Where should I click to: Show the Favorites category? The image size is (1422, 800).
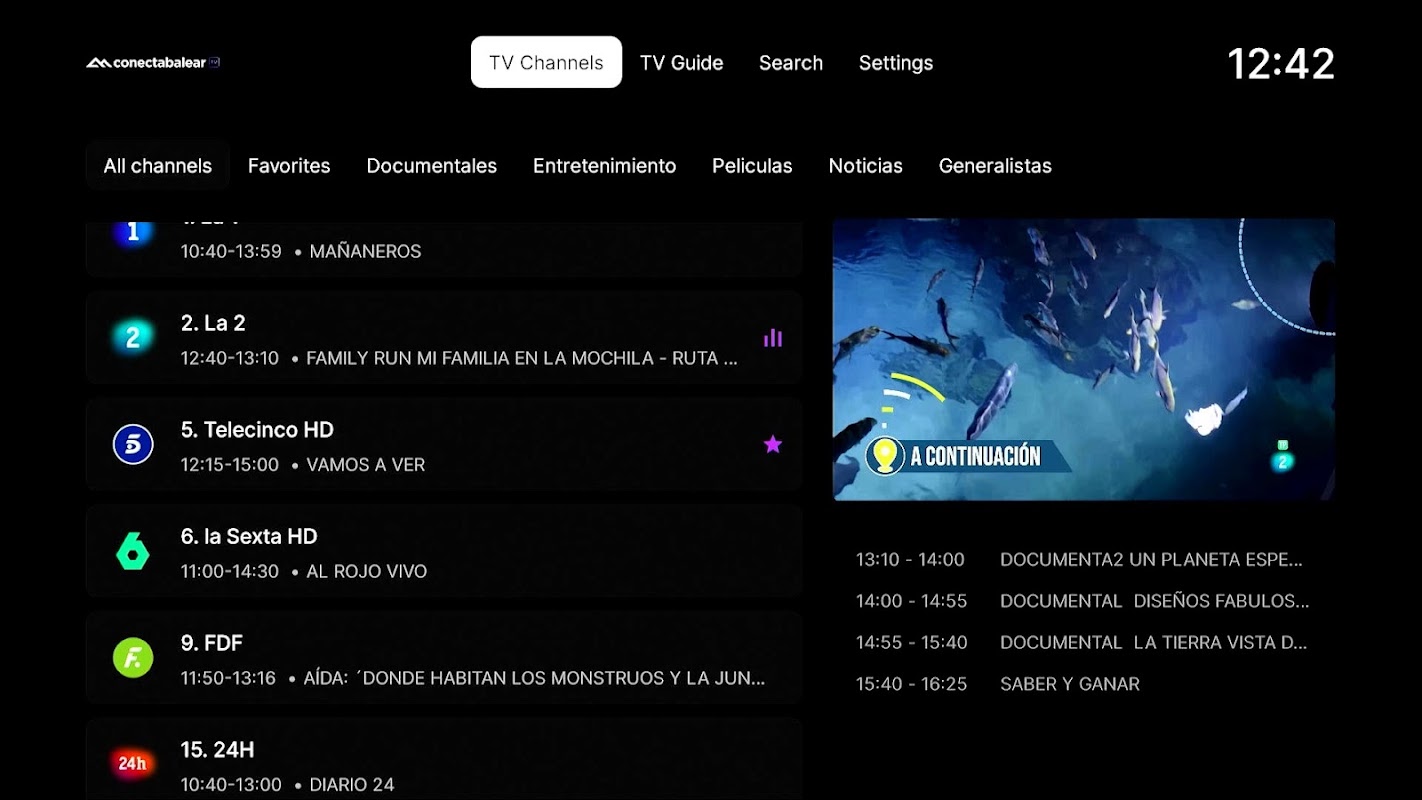point(289,166)
